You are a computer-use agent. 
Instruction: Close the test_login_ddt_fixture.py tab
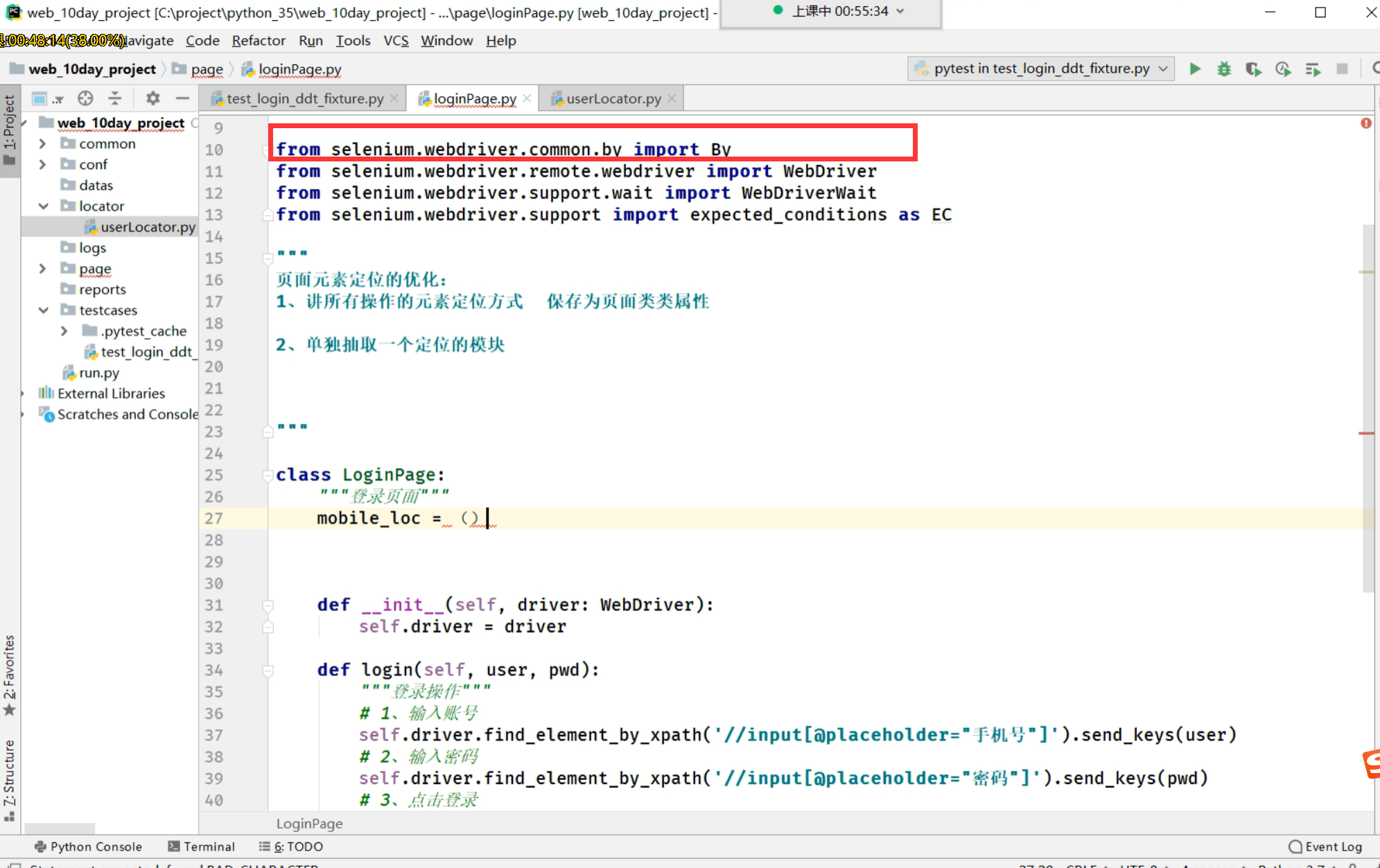pos(394,98)
